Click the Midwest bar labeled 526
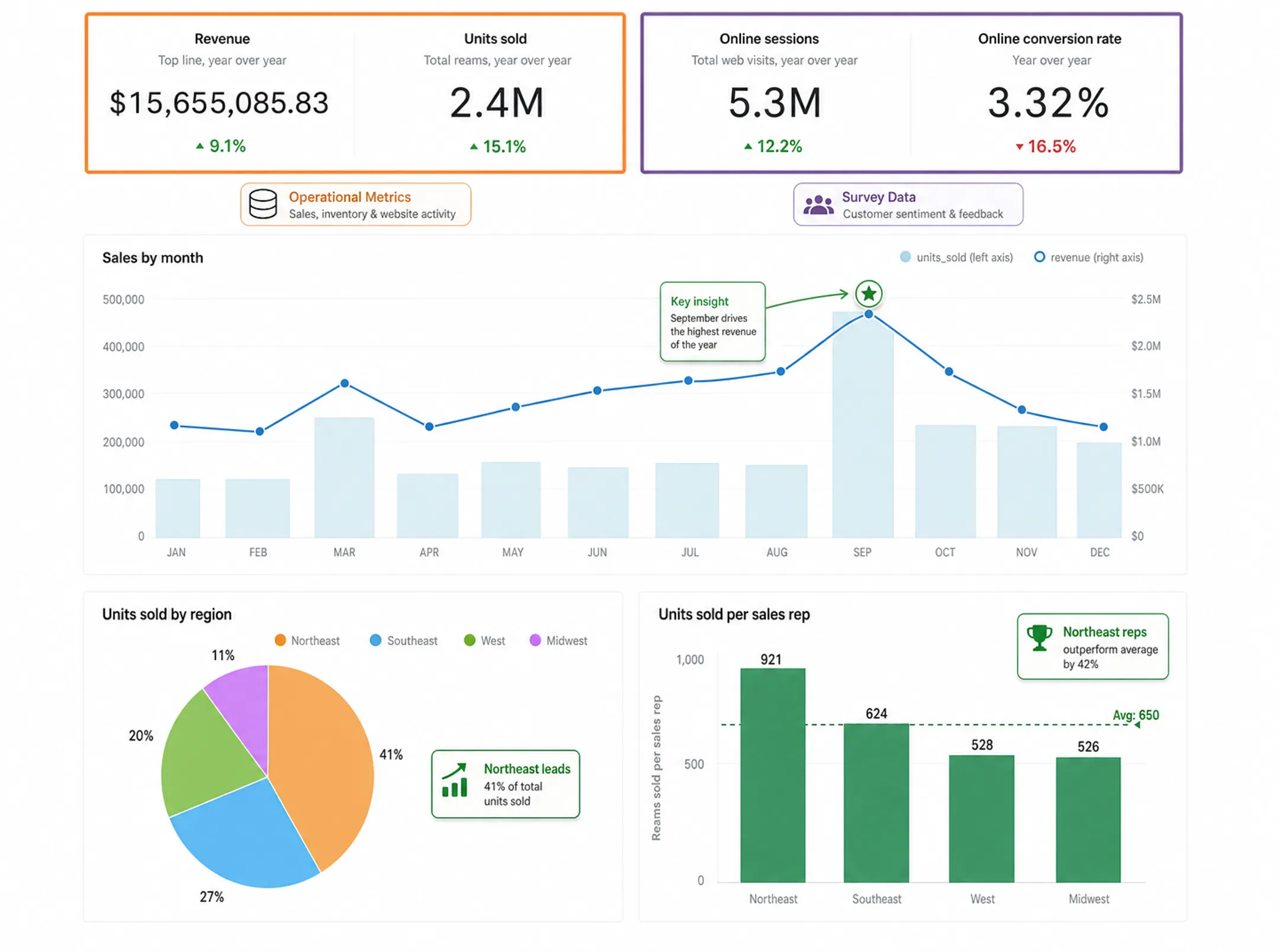This screenshot has width=1279, height=952. [x=1088, y=820]
